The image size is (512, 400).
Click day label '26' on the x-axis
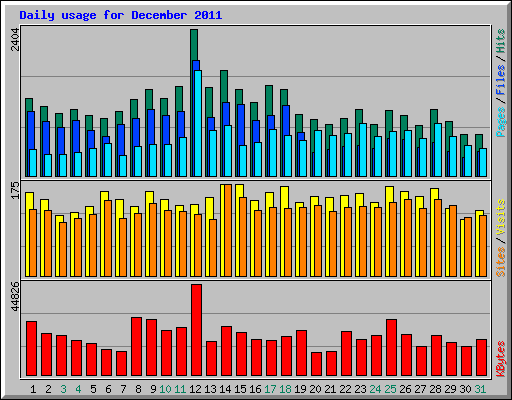[x=405, y=389]
